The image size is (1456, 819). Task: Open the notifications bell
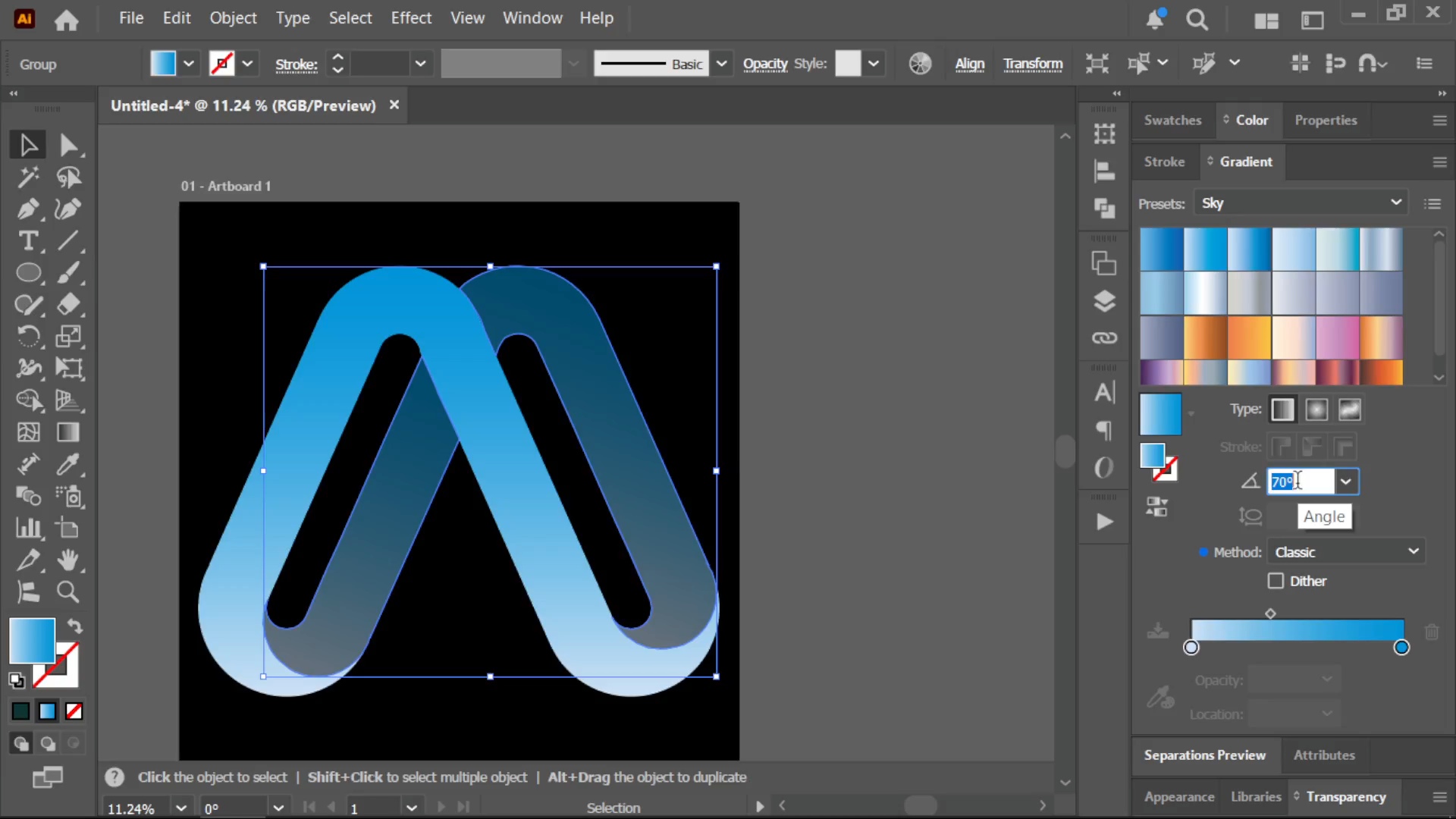click(1155, 20)
